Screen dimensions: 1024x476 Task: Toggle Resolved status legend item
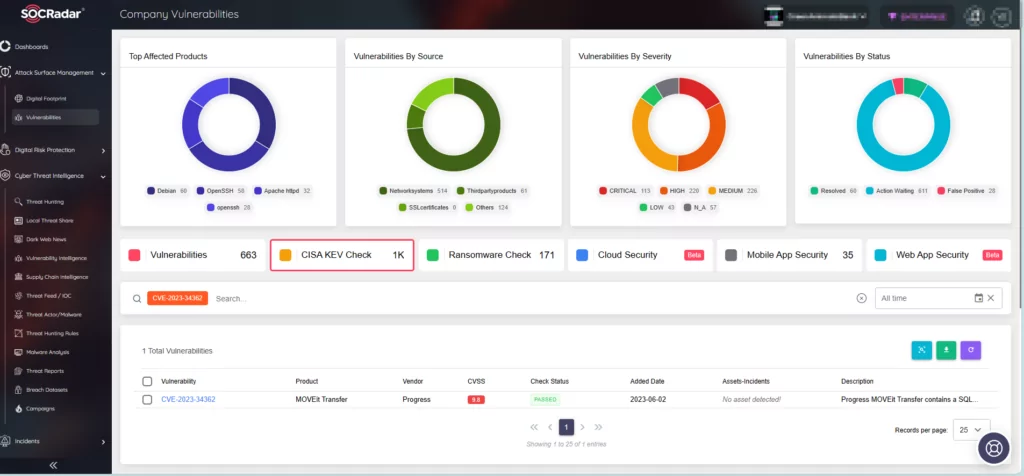tap(834, 191)
